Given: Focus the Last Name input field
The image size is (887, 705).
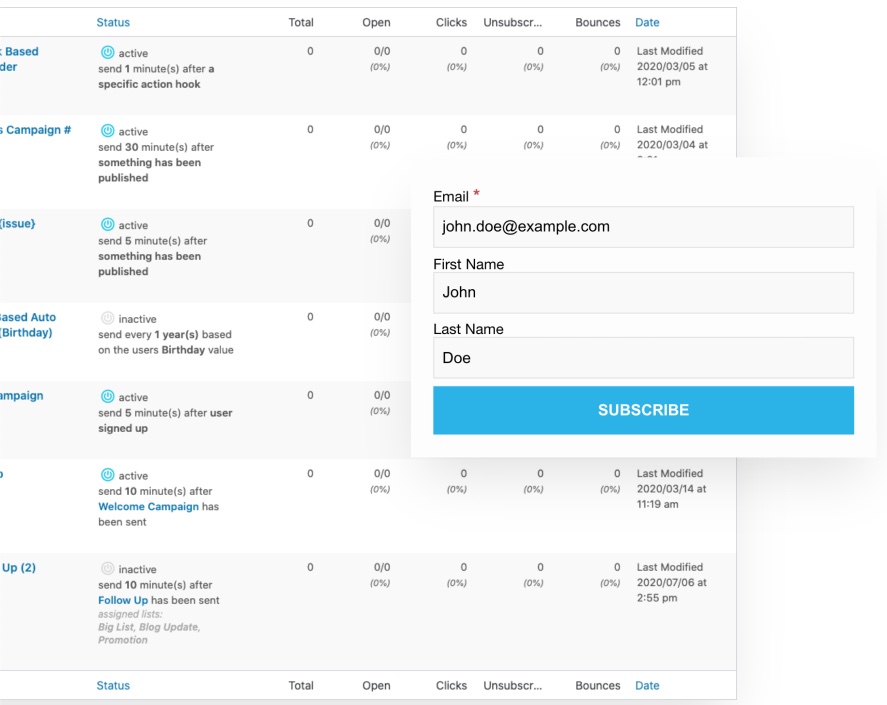Looking at the screenshot, I should click(643, 358).
